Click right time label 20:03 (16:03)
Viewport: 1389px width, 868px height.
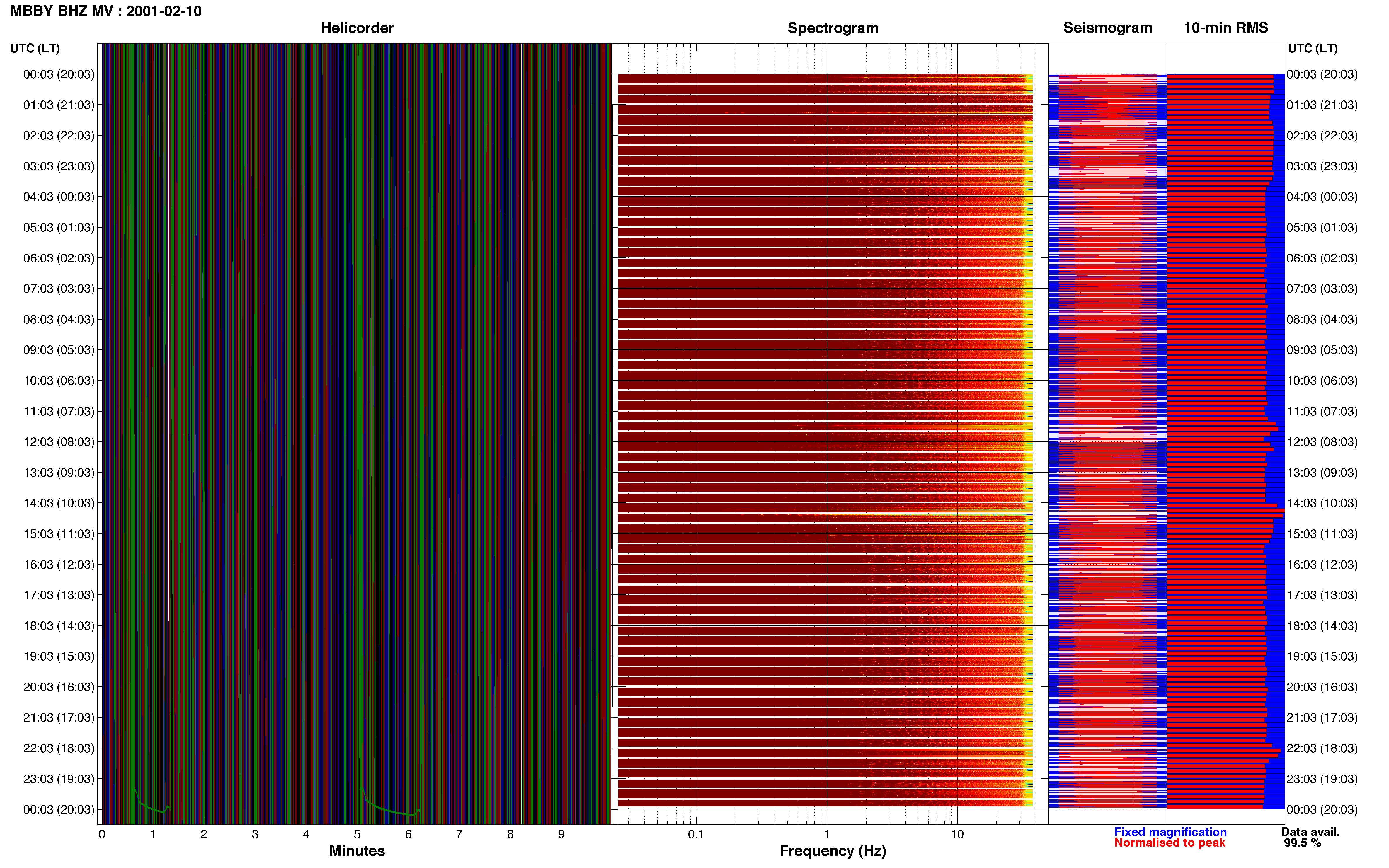point(1322,687)
